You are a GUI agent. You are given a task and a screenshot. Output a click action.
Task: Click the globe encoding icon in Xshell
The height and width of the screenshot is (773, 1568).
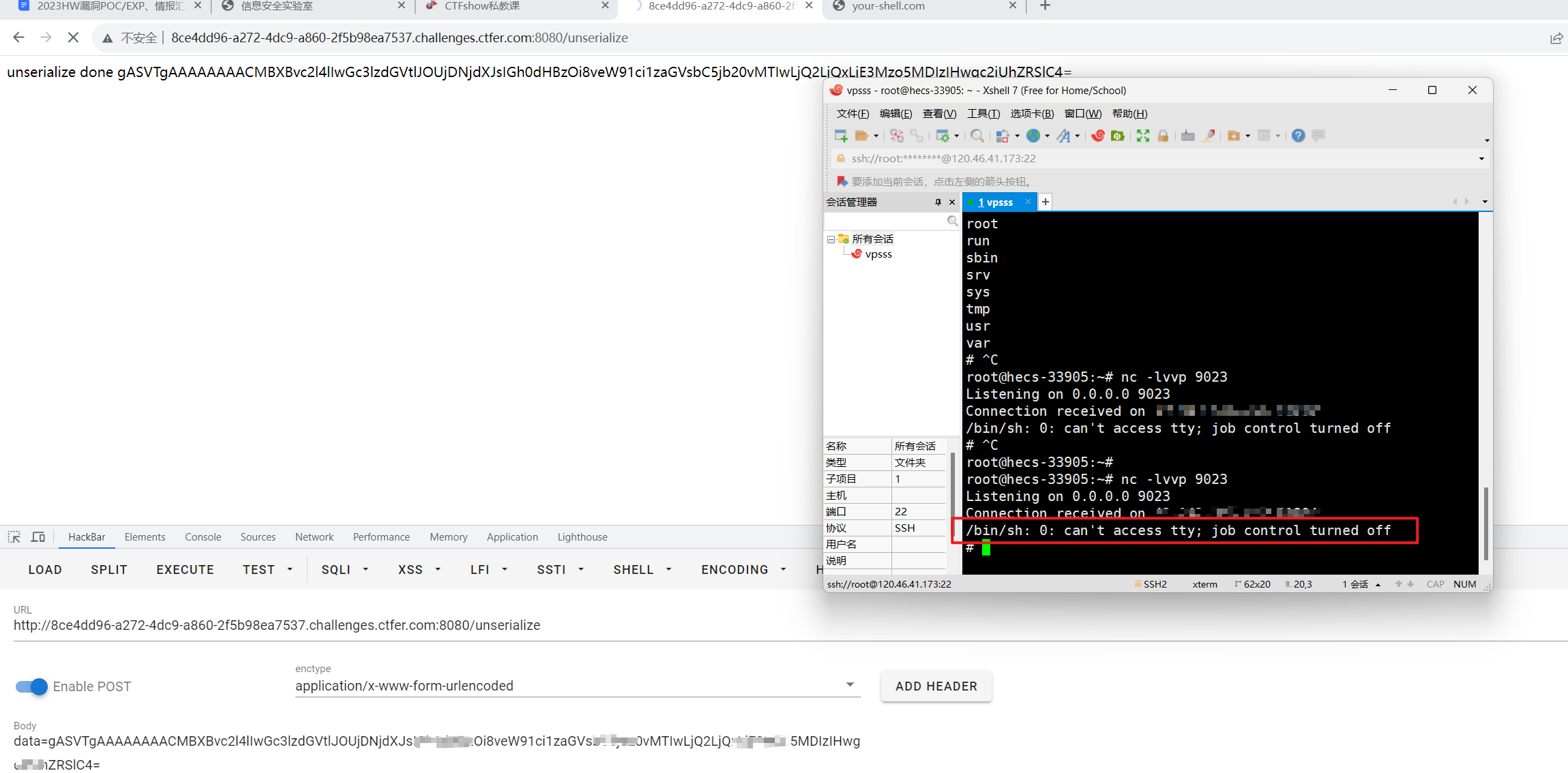[x=1033, y=136]
